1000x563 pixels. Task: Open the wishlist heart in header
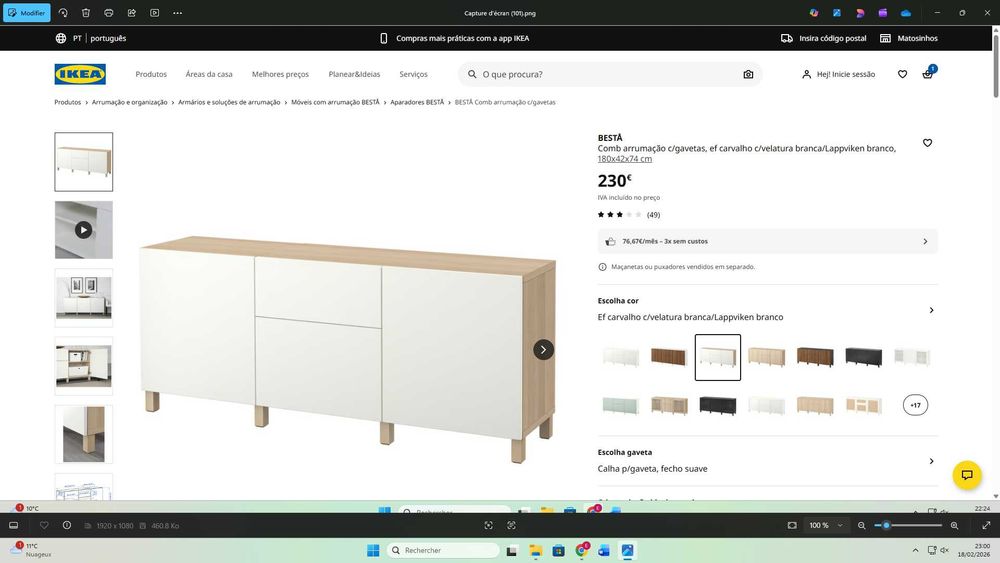[x=902, y=74]
